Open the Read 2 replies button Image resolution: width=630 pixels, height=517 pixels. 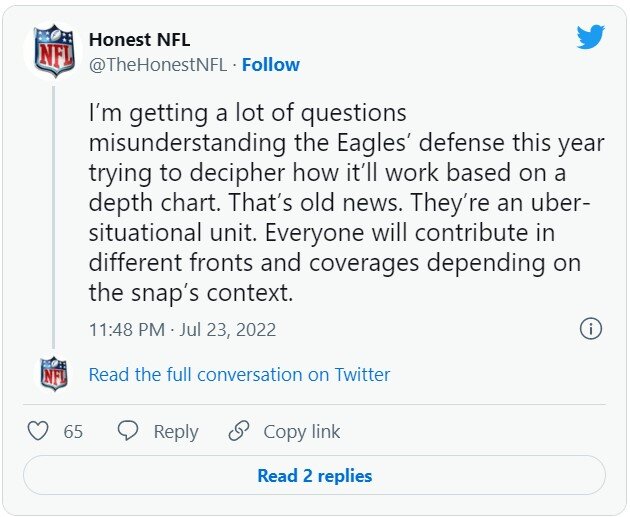click(314, 476)
